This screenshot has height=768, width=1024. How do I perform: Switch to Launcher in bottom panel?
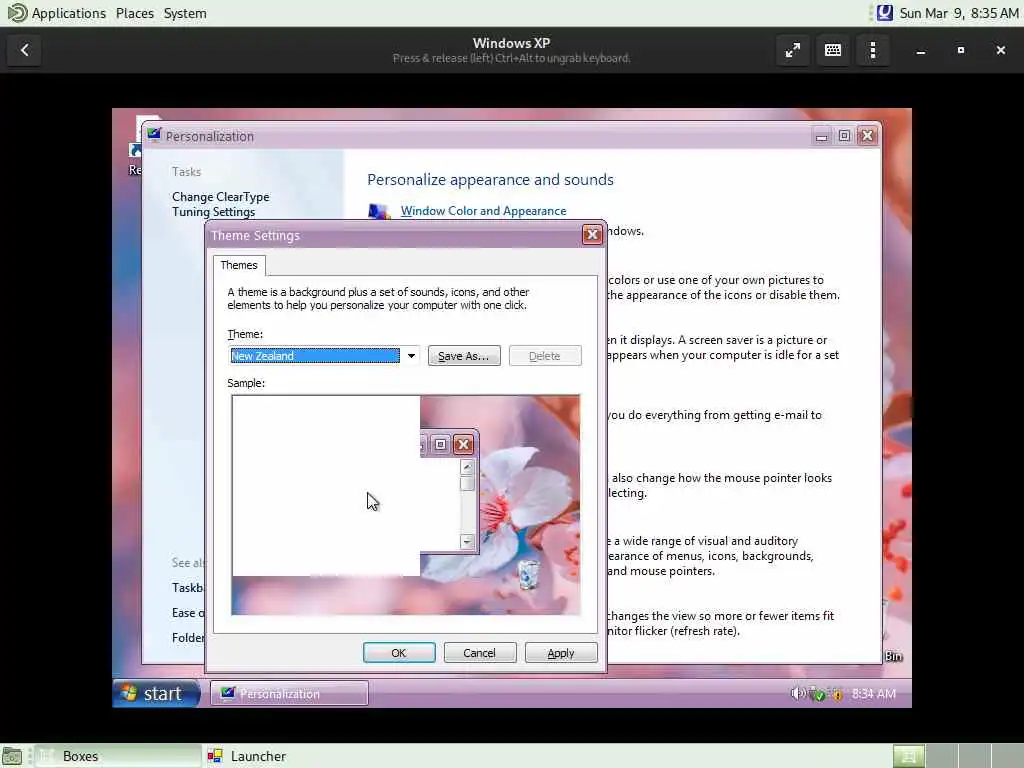click(247, 756)
